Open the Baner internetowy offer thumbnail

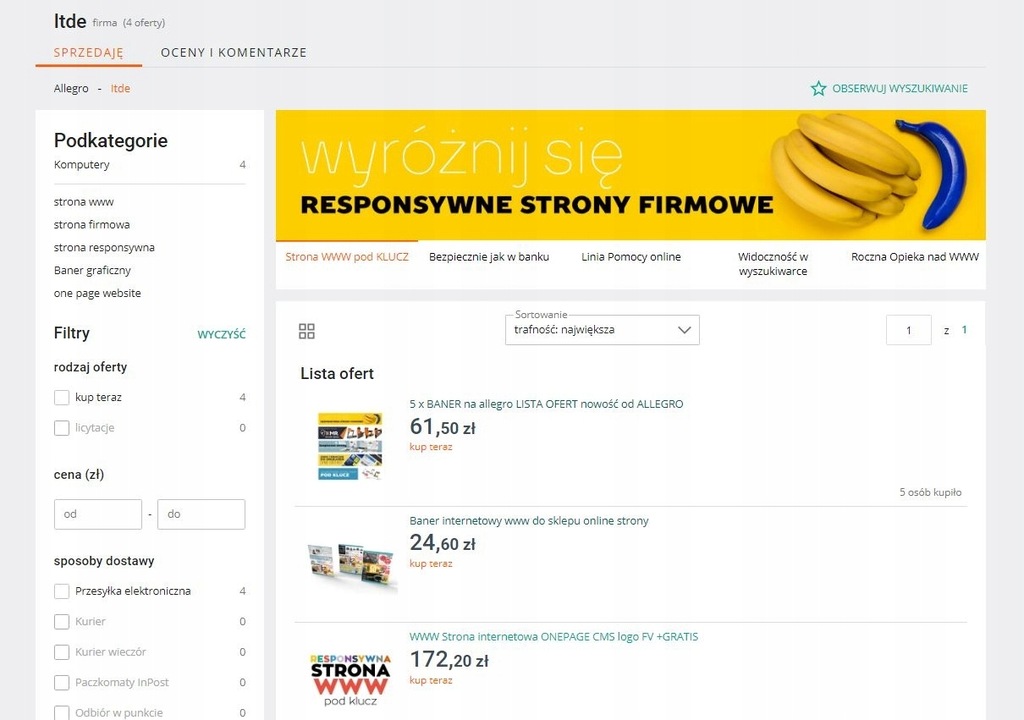pos(350,562)
